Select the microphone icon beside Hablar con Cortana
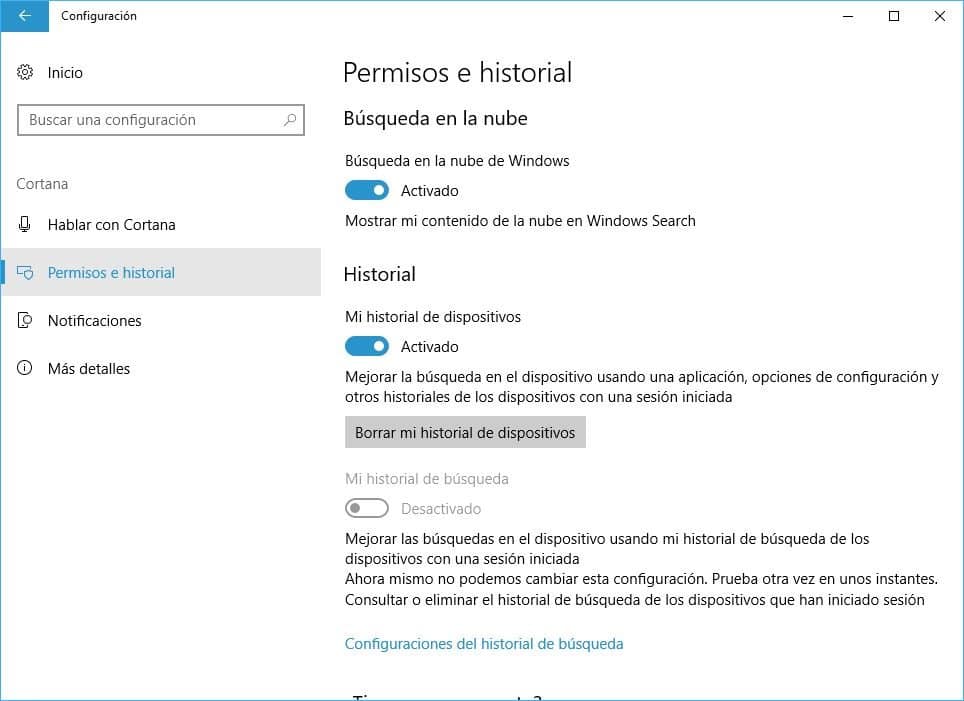Screen dimensions: 964x701 coord(24,224)
